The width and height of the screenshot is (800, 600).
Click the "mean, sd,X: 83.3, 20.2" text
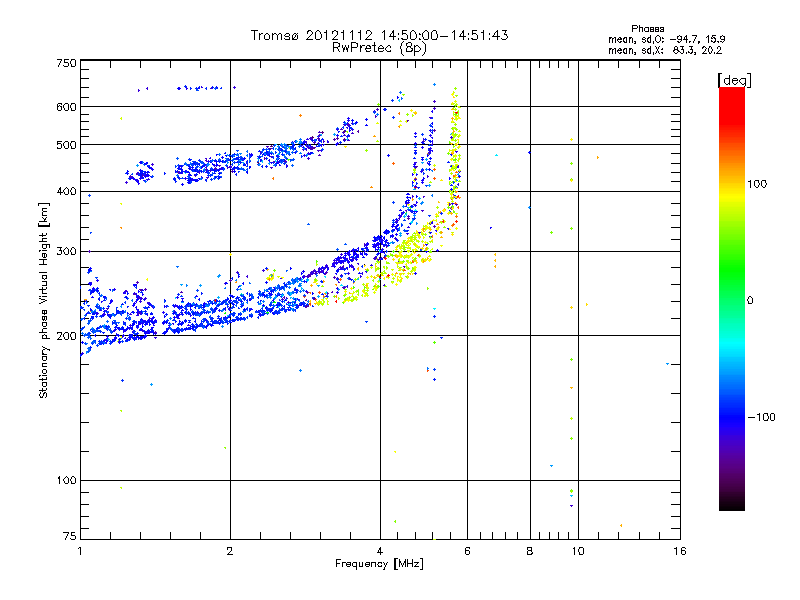click(665, 50)
